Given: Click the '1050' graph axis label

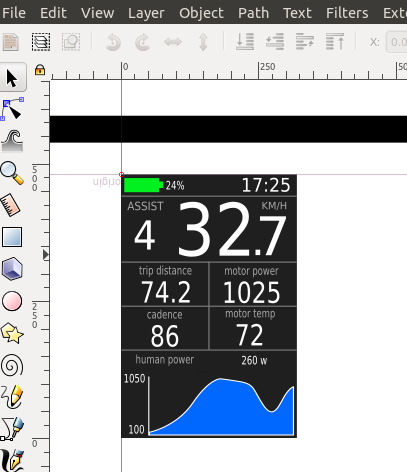Looking at the screenshot, I should tap(135, 379).
